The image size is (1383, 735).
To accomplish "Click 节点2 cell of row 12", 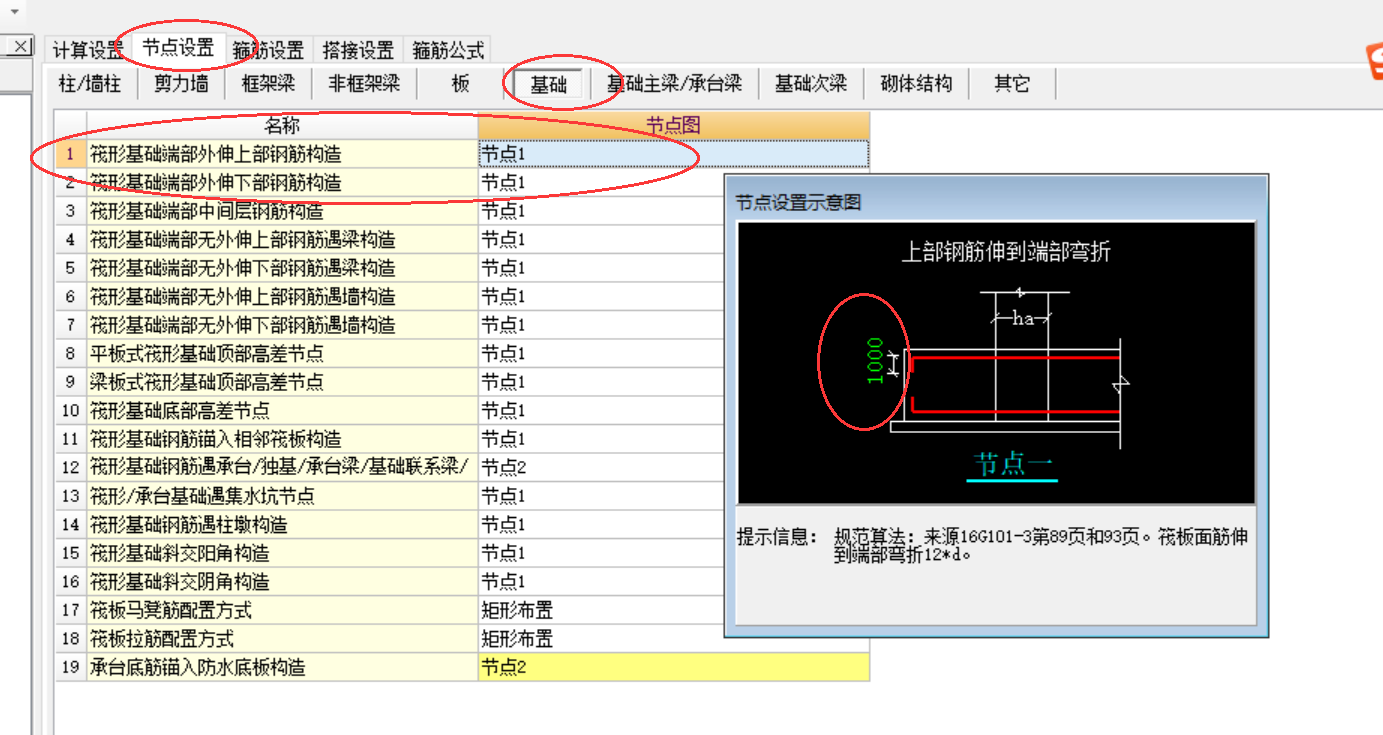I will 602,468.
